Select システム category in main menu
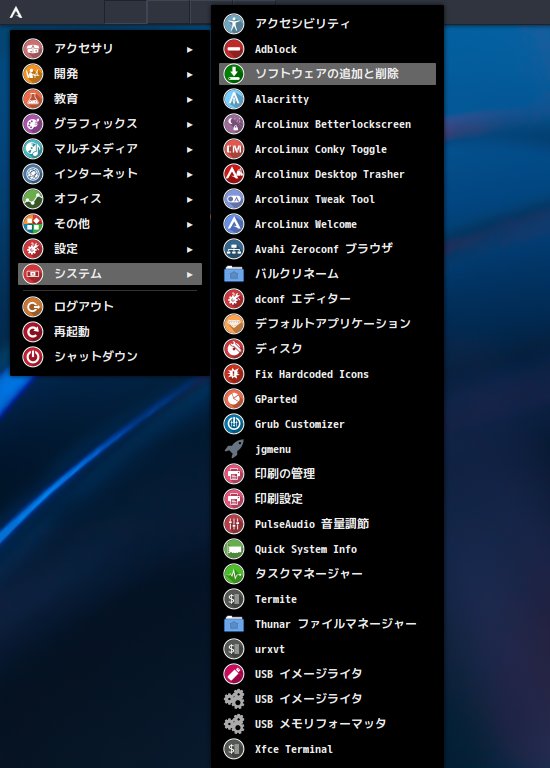The image size is (550, 768). click(110, 274)
